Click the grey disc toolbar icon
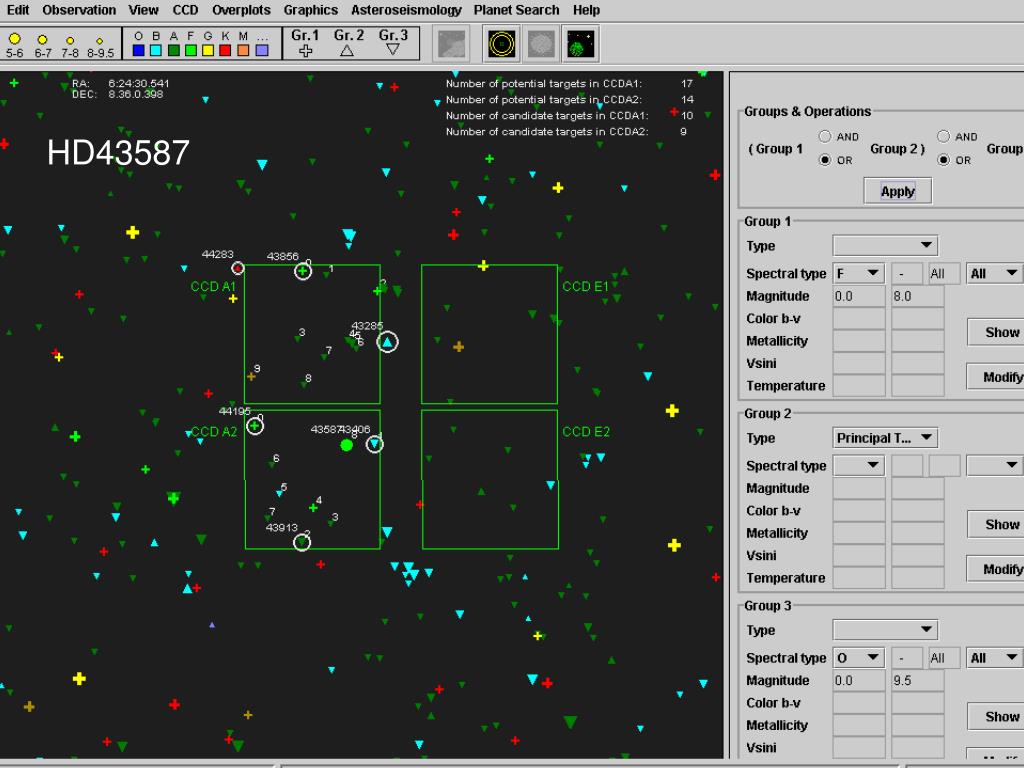Image resolution: width=1024 pixels, height=768 pixels. pyautogui.click(x=541, y=44)
